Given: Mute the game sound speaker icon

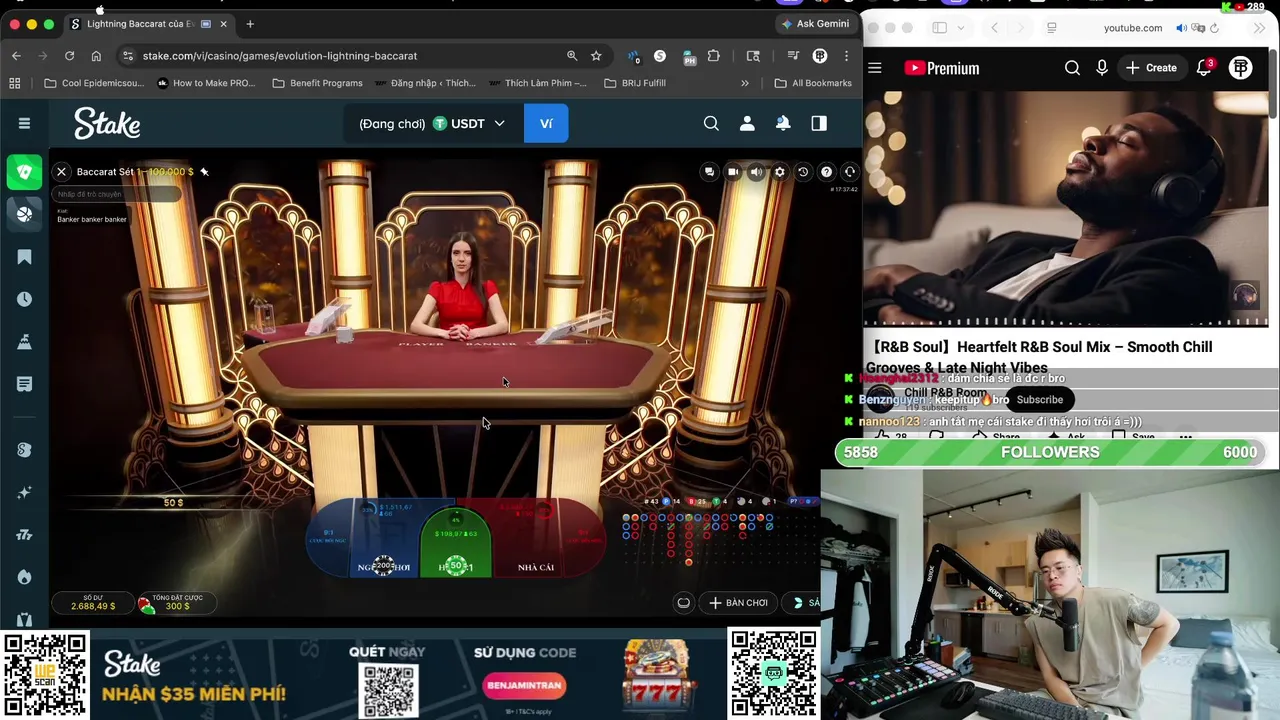Looking at the screenshot, I should 756,172.
